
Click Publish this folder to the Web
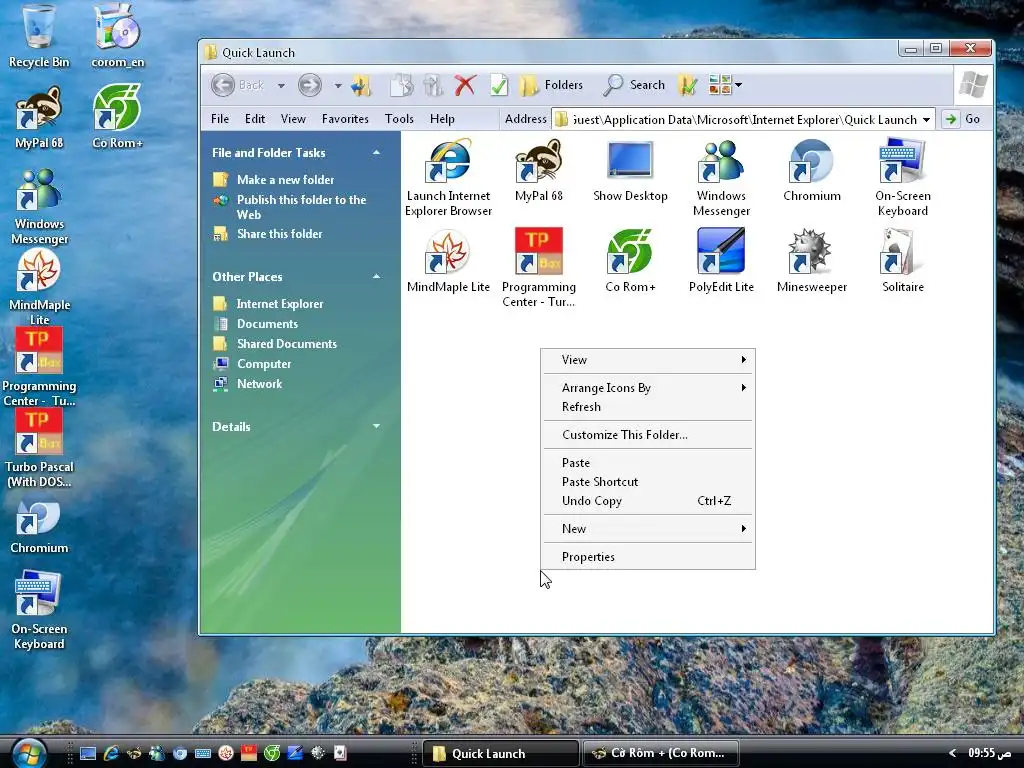pyautogui.click(x=301, y=207)
